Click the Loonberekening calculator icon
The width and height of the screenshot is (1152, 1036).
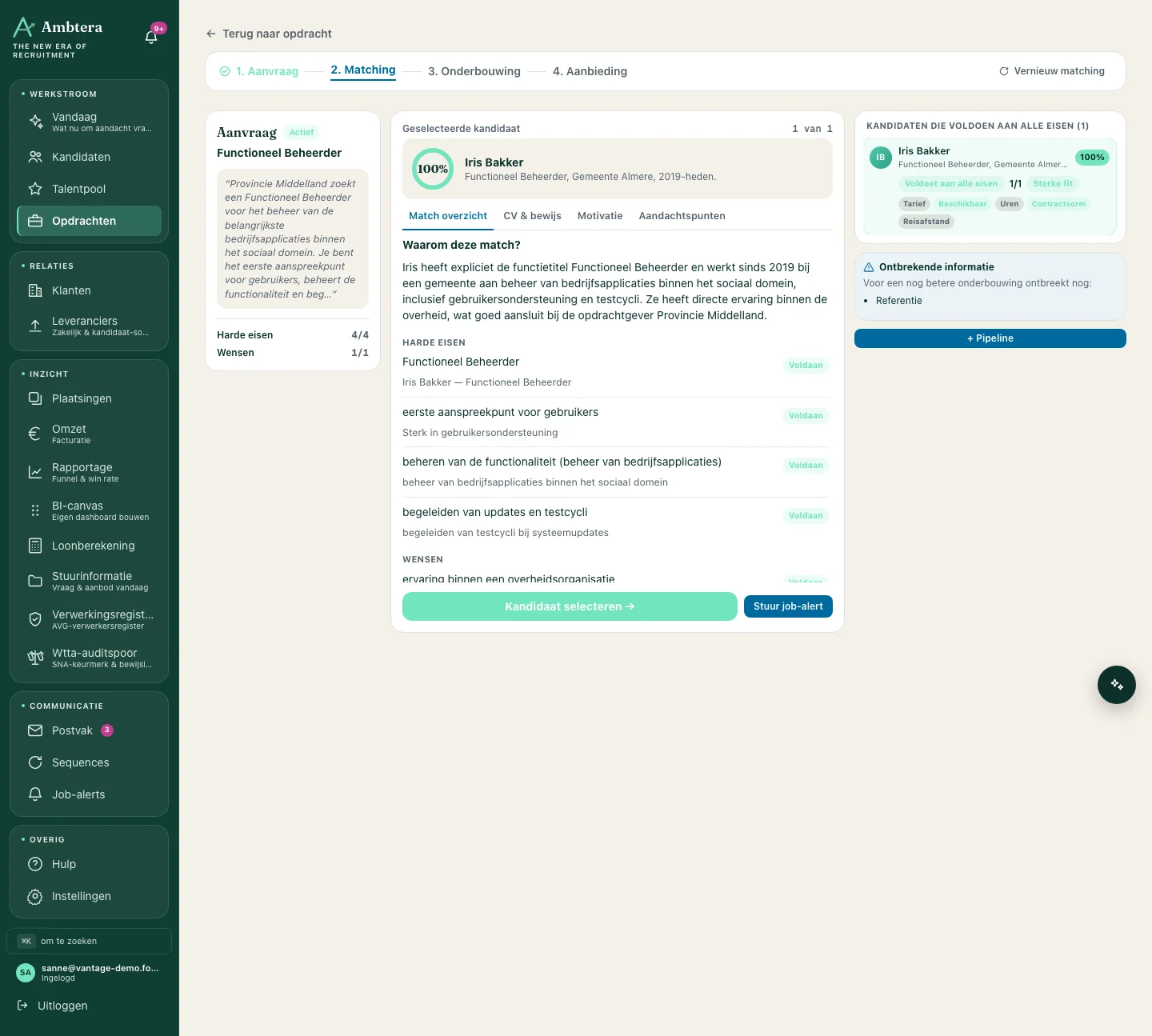pos(35,546)
